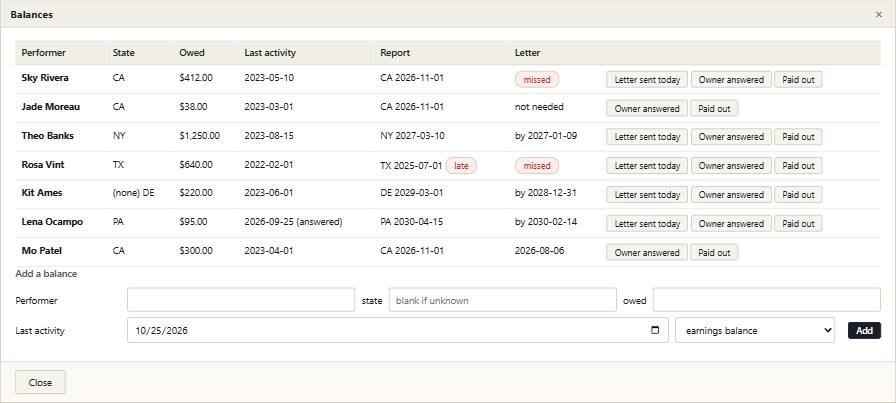Click '2026-09-25 (answered)' last activity cell
This screenshot has height=403, width=896.
tap(293, 222)
